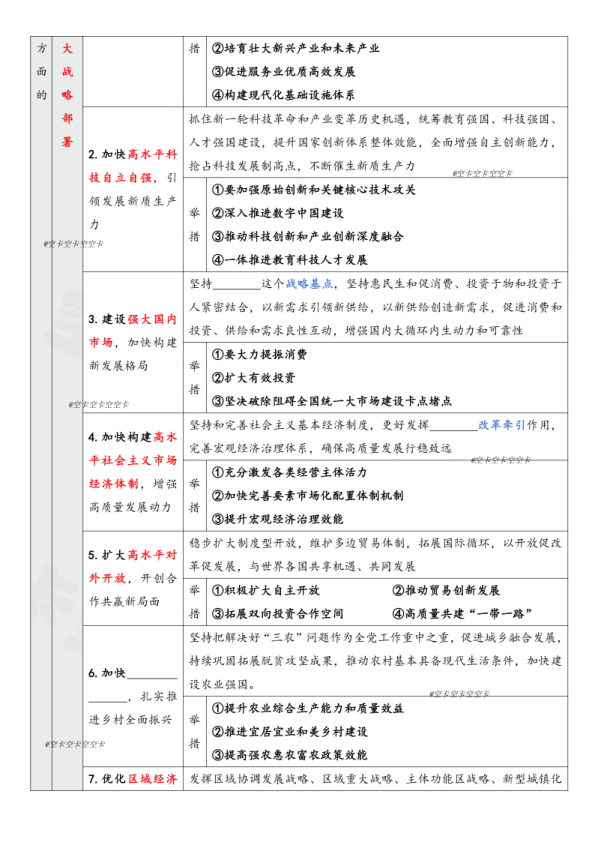The height and width of the screenshot is (842, 596).
Task: Click the line starting '持续巩固拓展脱贫攻坚成果'
Action: (375, 661)
